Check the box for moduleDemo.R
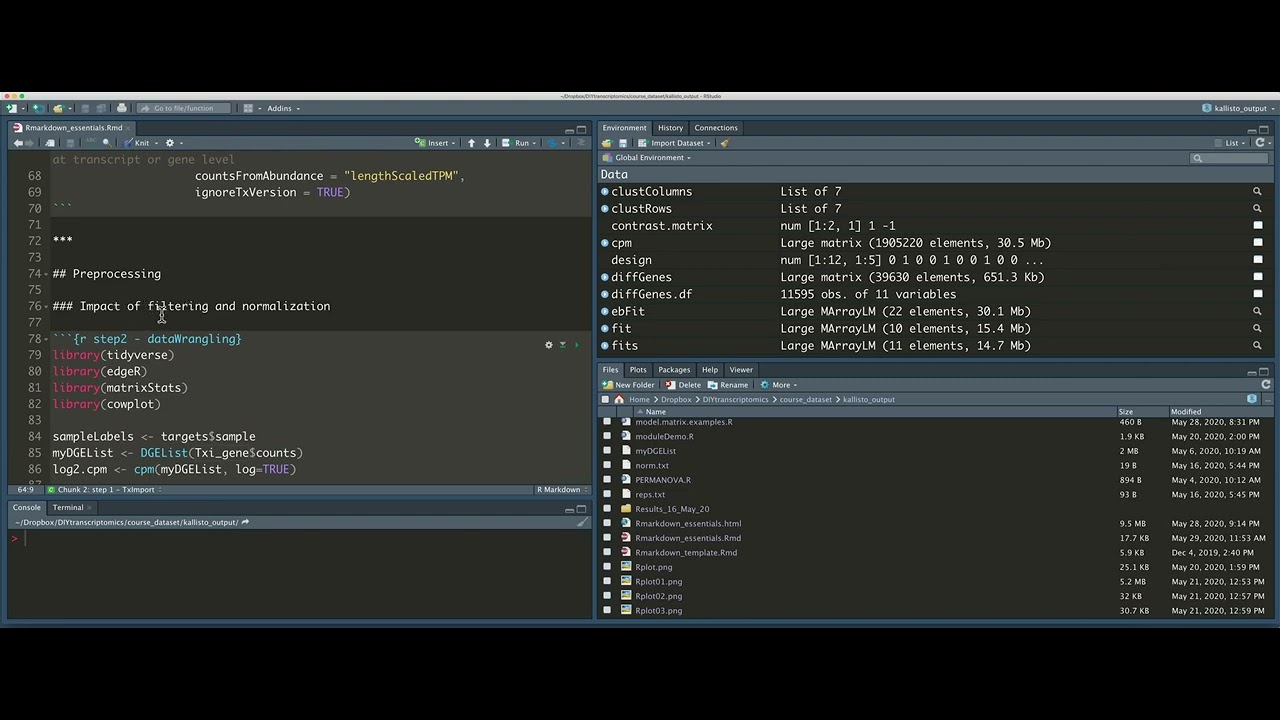1280x720 pixels. click(x=607, y=437)
